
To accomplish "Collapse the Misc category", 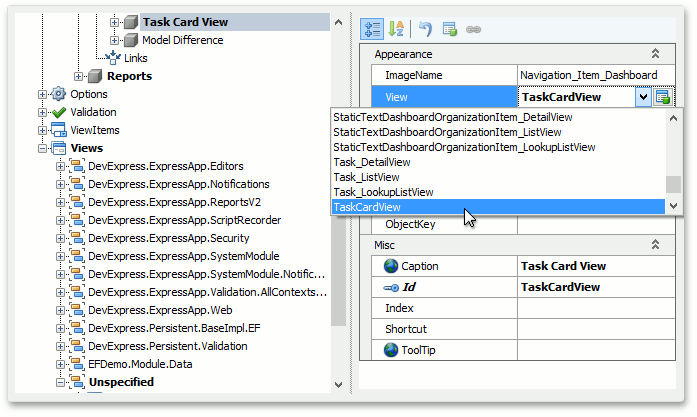I will click(655, 245).
